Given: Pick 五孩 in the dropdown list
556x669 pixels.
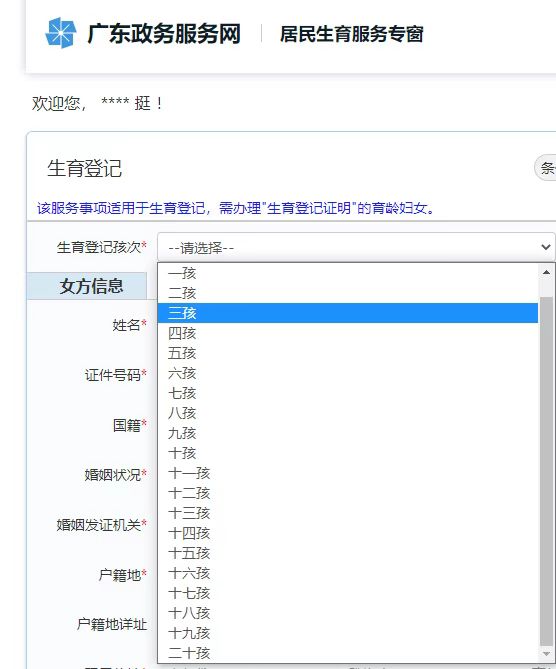Looking at the screenshot, I should pyautogui.click(x=348, y=353).
